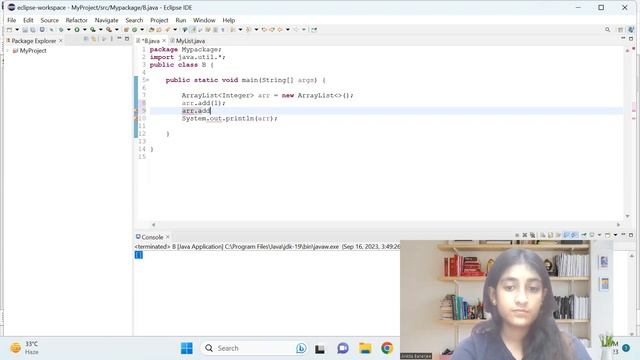Open Google Chrome from the taskbar
Image resolution: width=640 pixels, height=360 pixels.
coord(387,348)
